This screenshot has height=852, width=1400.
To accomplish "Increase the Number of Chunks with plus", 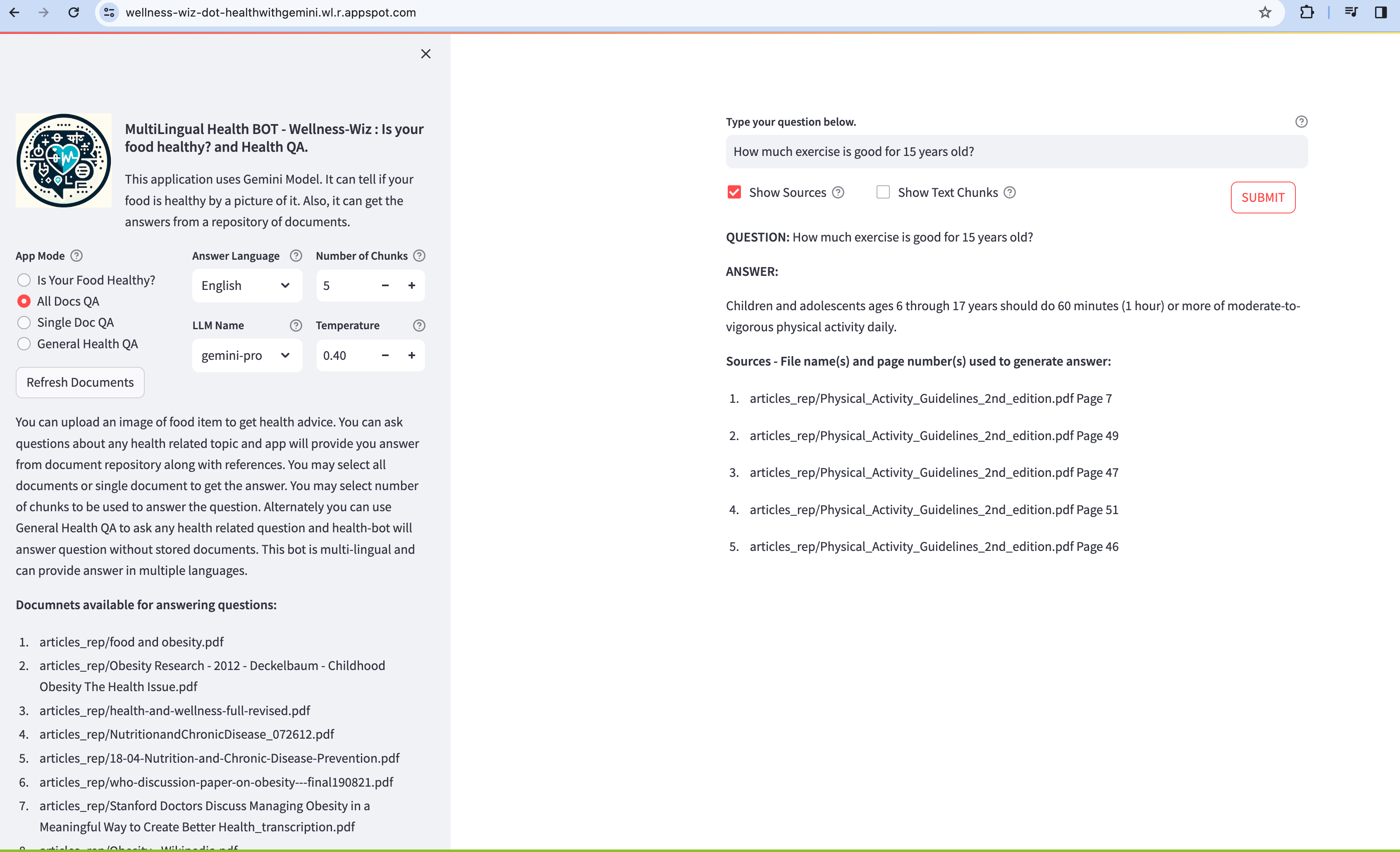I will (412, 285).
